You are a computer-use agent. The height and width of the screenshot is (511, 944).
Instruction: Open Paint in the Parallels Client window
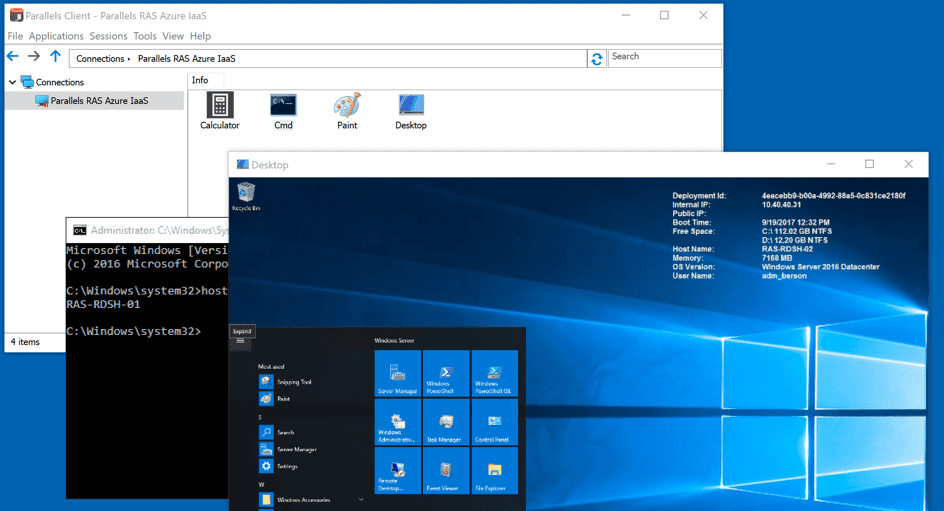pos(347,111)
